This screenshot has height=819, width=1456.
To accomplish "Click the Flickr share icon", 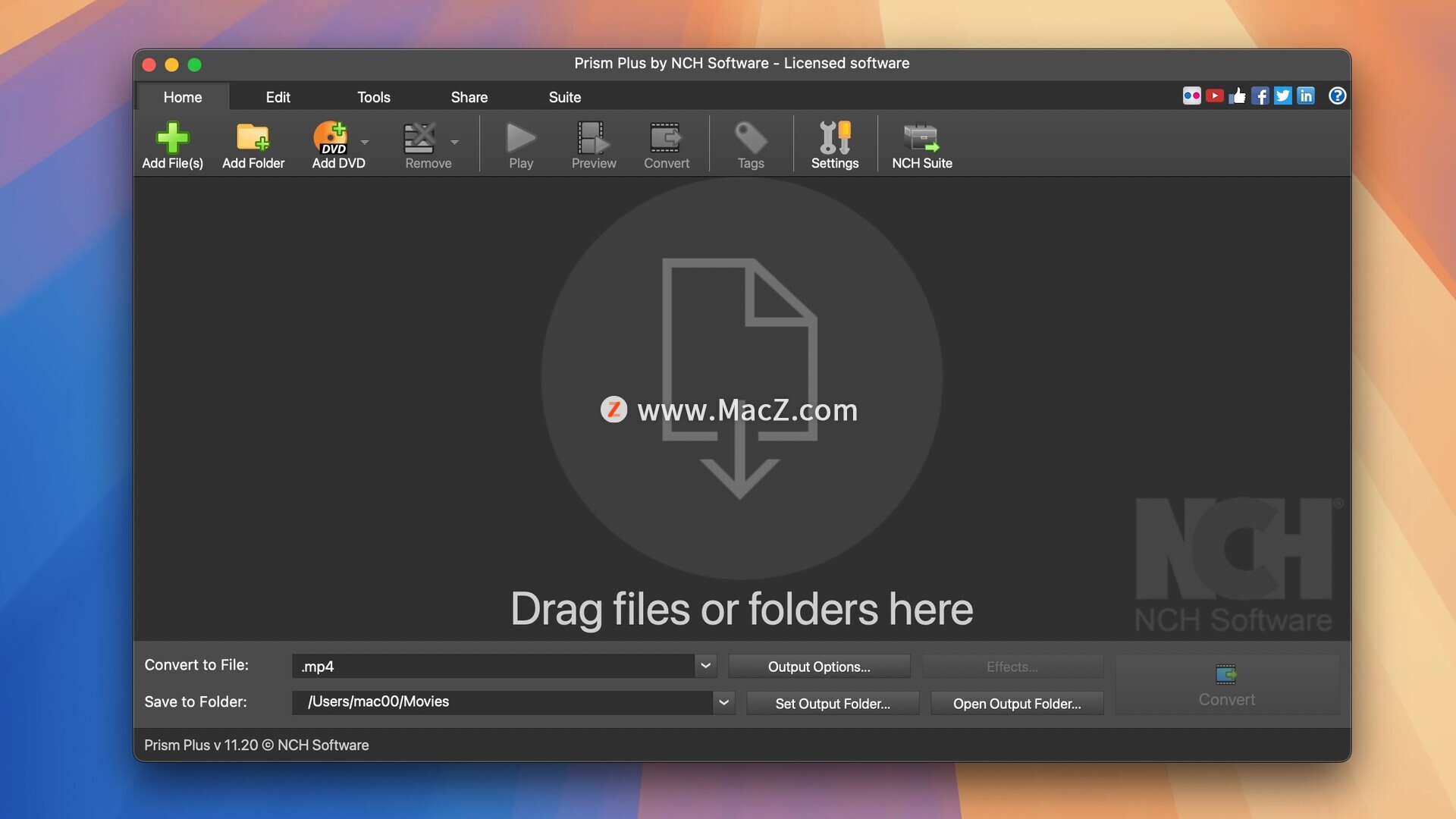I will pos(1191,96).
